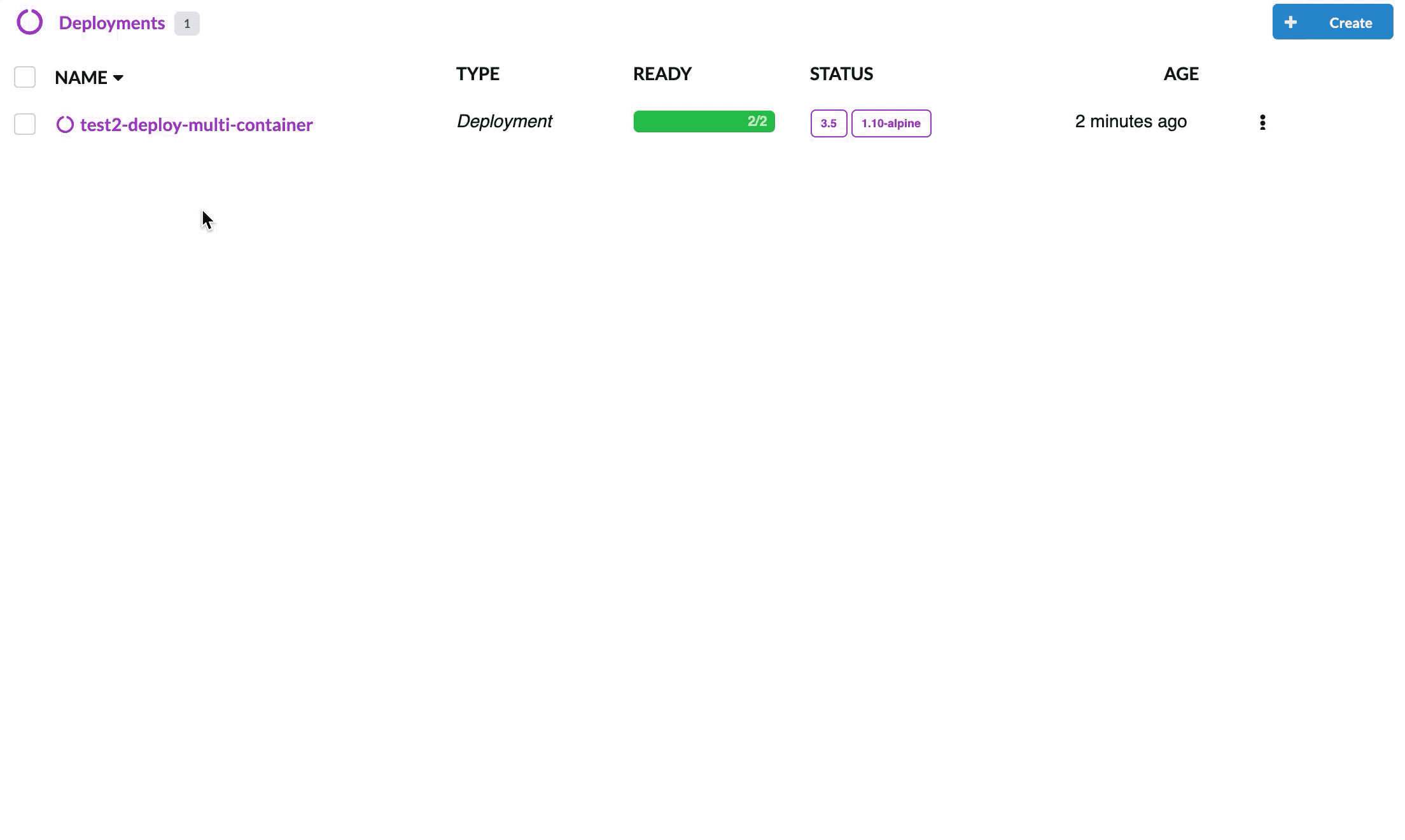
Task: Open test2-deploy-multi-container deployment detail
Action: click(196, 124)
